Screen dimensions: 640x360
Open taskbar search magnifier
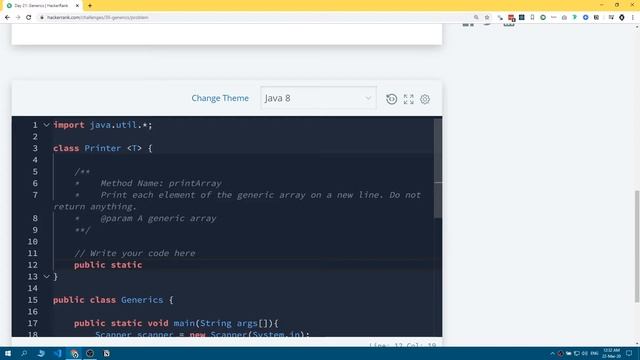click(24, 353)
